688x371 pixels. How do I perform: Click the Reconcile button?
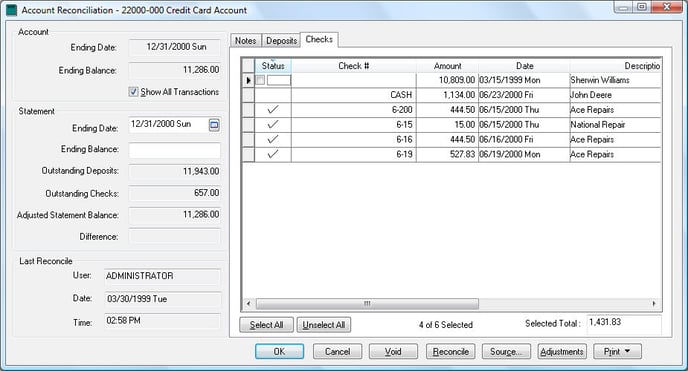[x=451, y=351]
